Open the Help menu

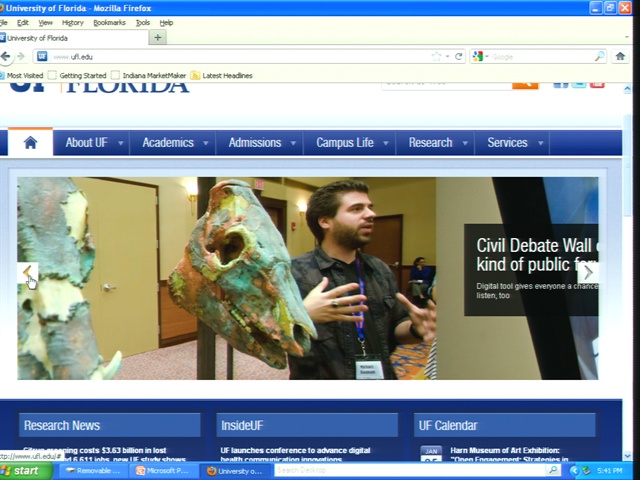(166, 23)
